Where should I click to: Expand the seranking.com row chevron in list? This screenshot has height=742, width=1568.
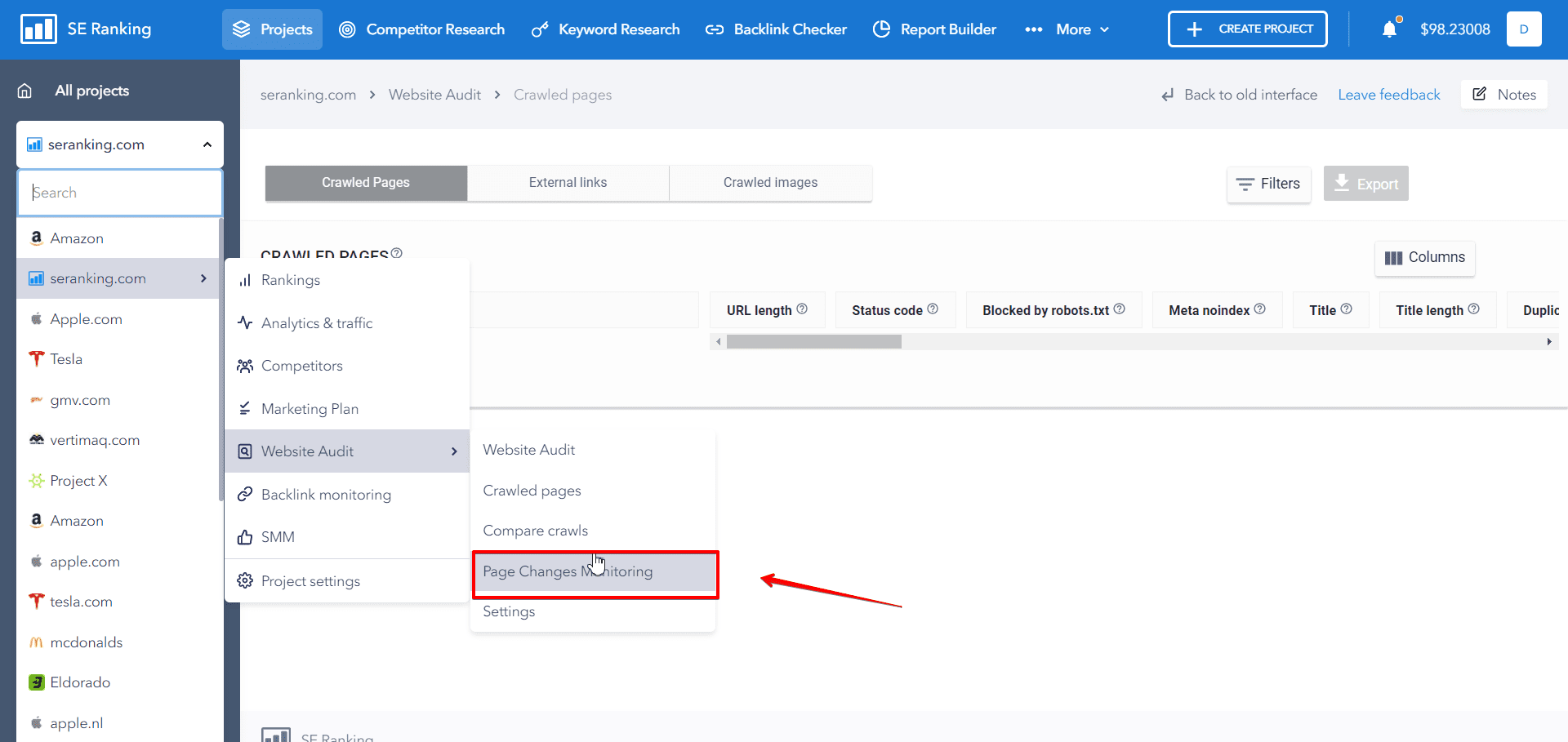[204, 278]
